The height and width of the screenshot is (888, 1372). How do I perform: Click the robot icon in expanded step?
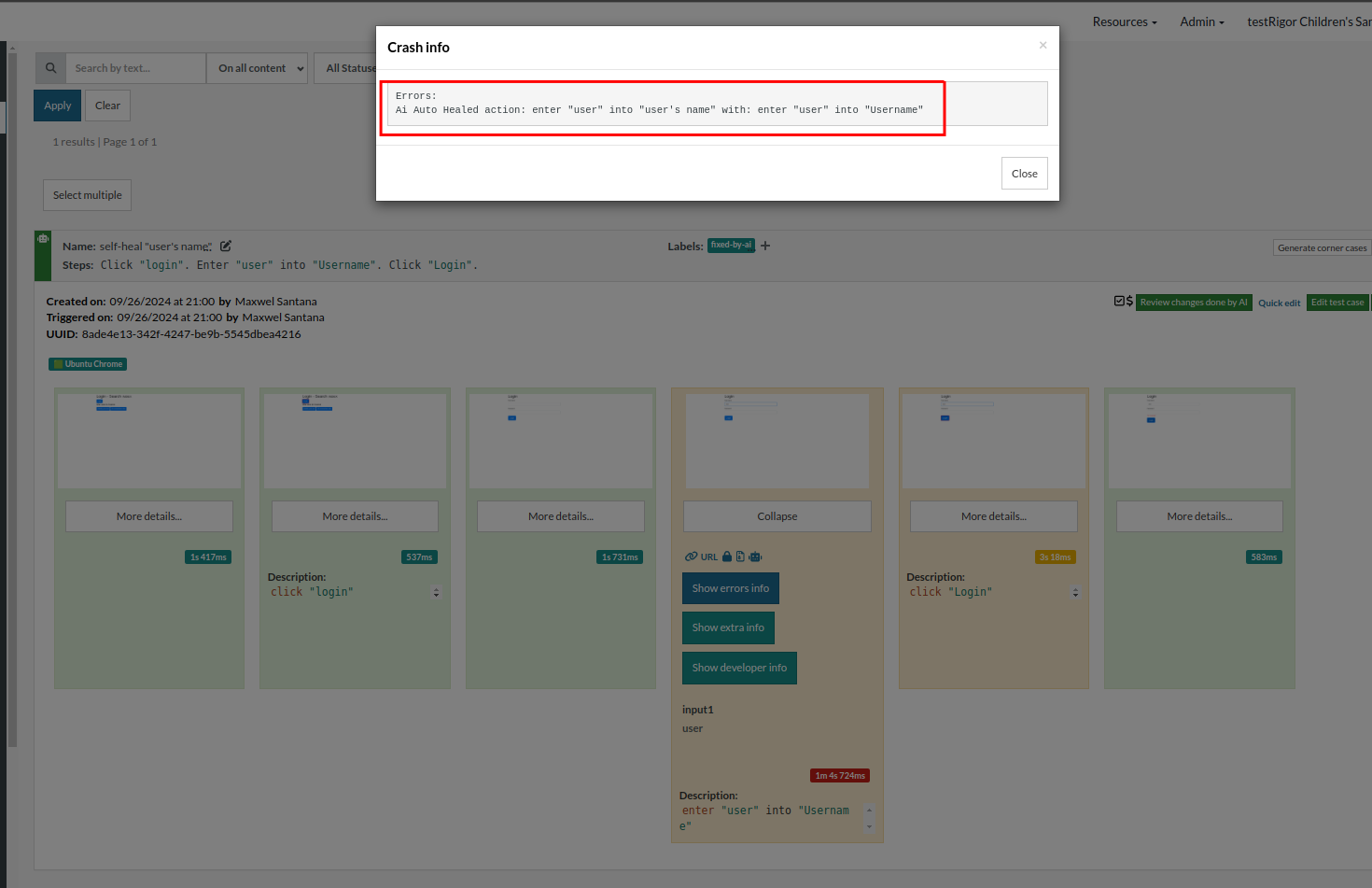click(755, 557)
